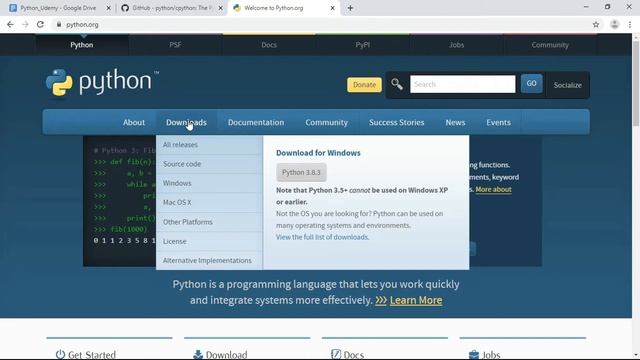
Task: Select the PyPI top meta tab
Action: point(362,45)
